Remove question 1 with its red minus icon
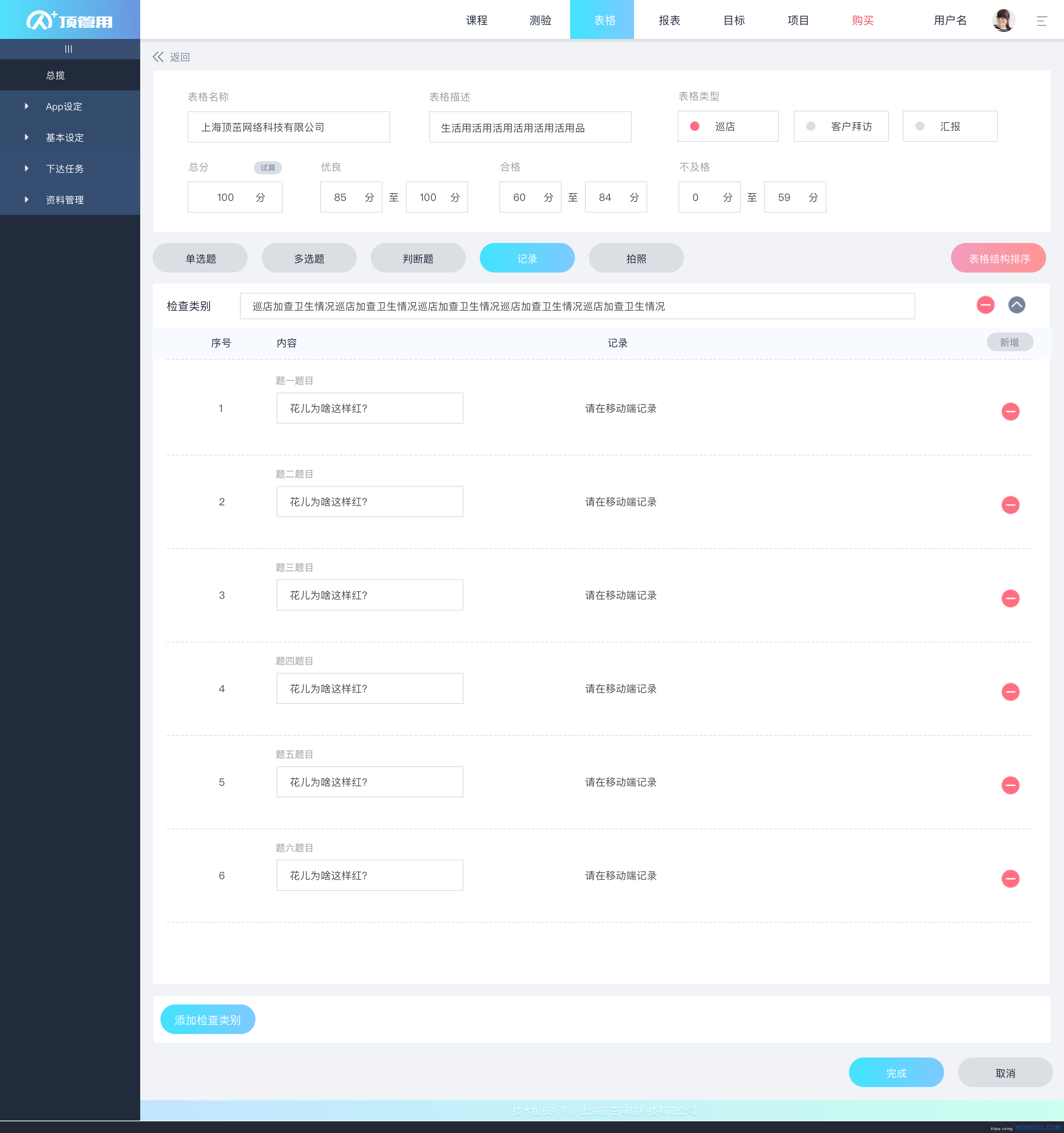Viewport: 1064px width, 1133px height. 1010,411
